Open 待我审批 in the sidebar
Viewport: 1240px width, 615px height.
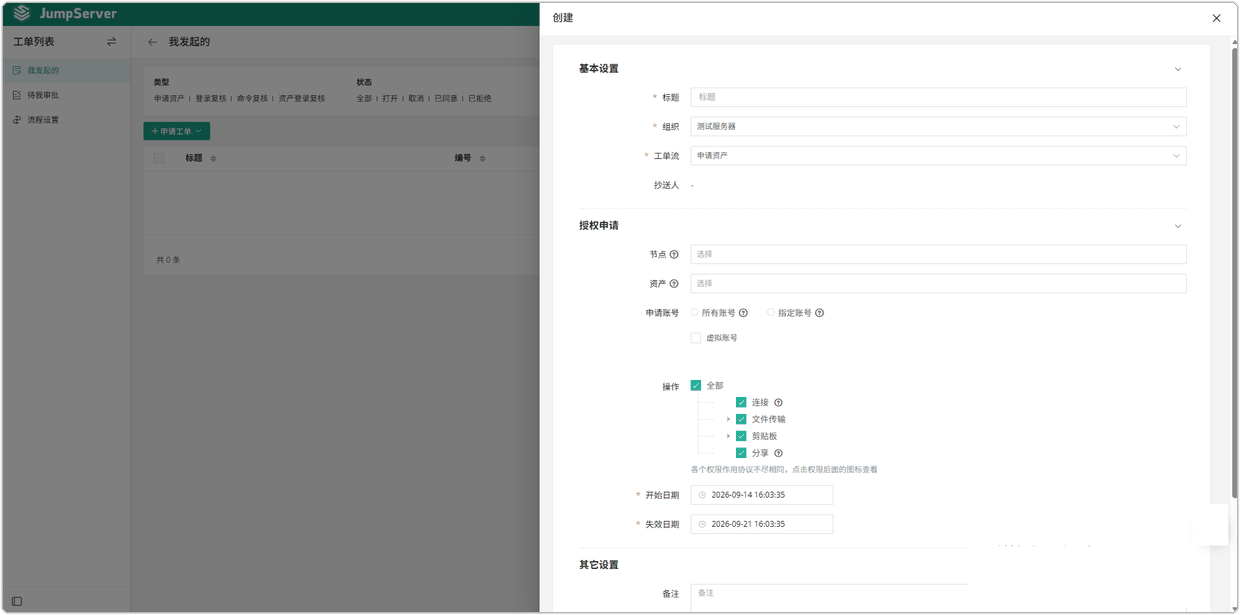(x=65, y=95)
